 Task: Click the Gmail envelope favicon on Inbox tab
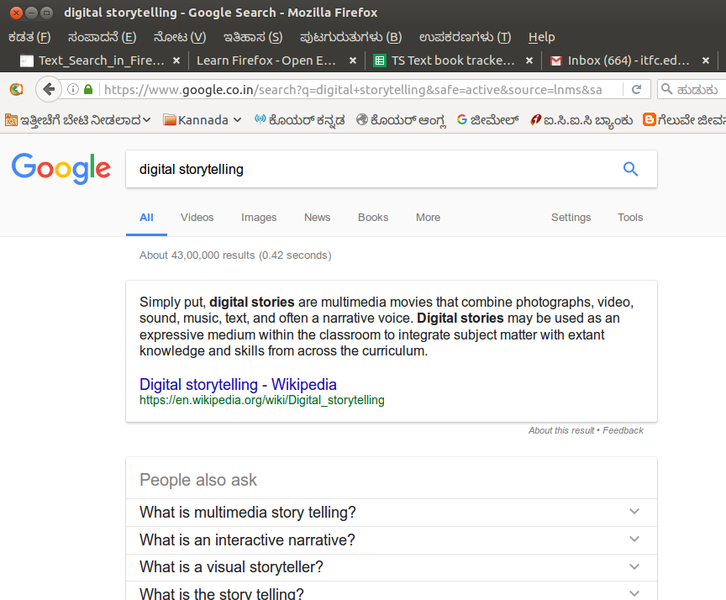point(556,61)
